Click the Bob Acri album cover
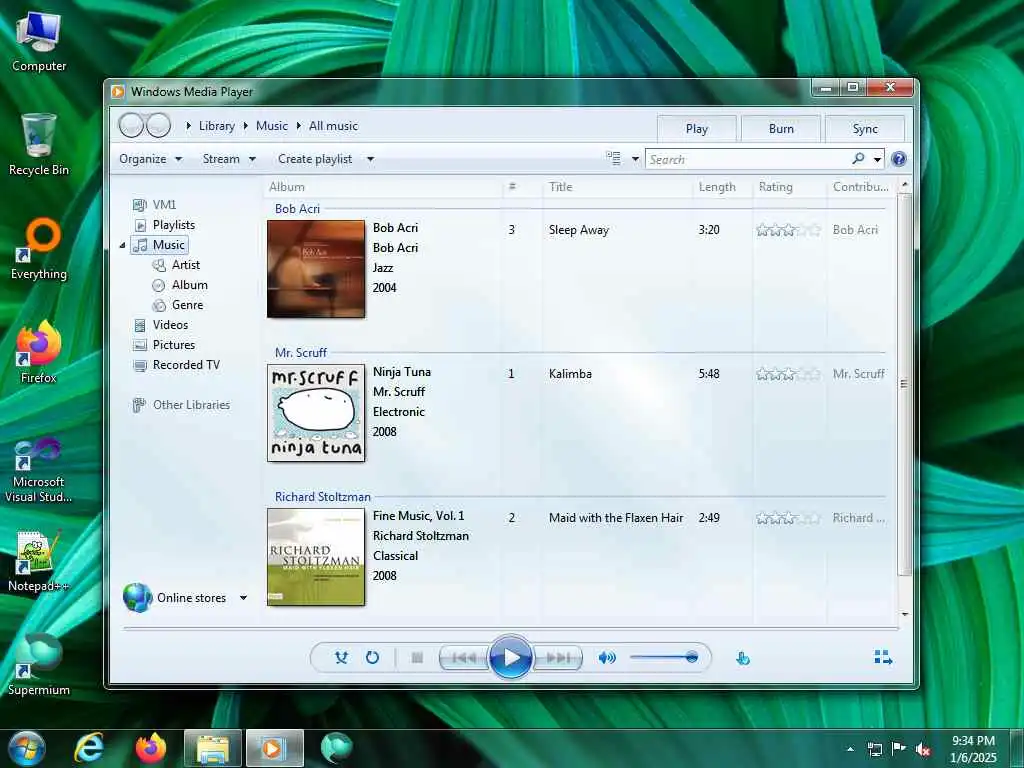This screenshot has height=768, width=1024. click(x=316, y=269)
